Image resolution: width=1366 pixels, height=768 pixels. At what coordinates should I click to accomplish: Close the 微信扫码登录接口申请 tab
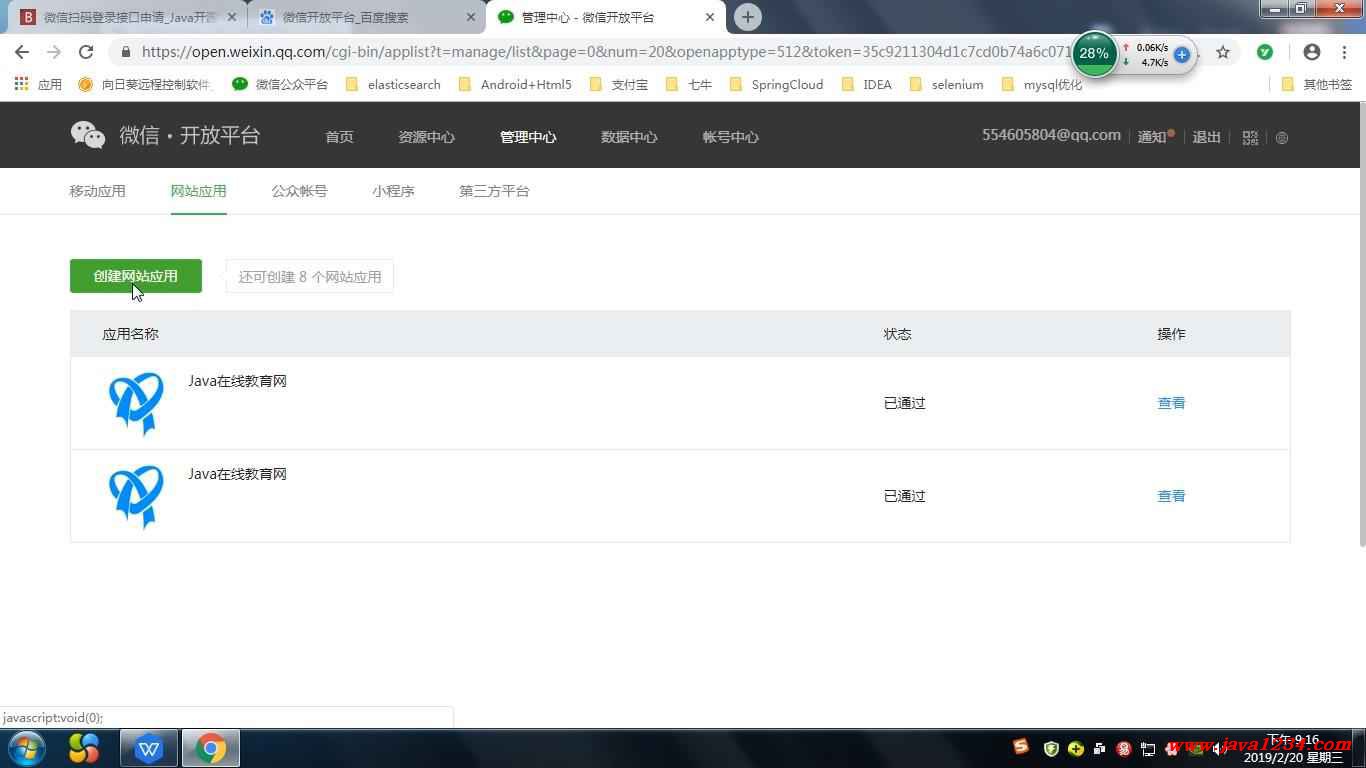pyautogui.click(x=232, y=17)
